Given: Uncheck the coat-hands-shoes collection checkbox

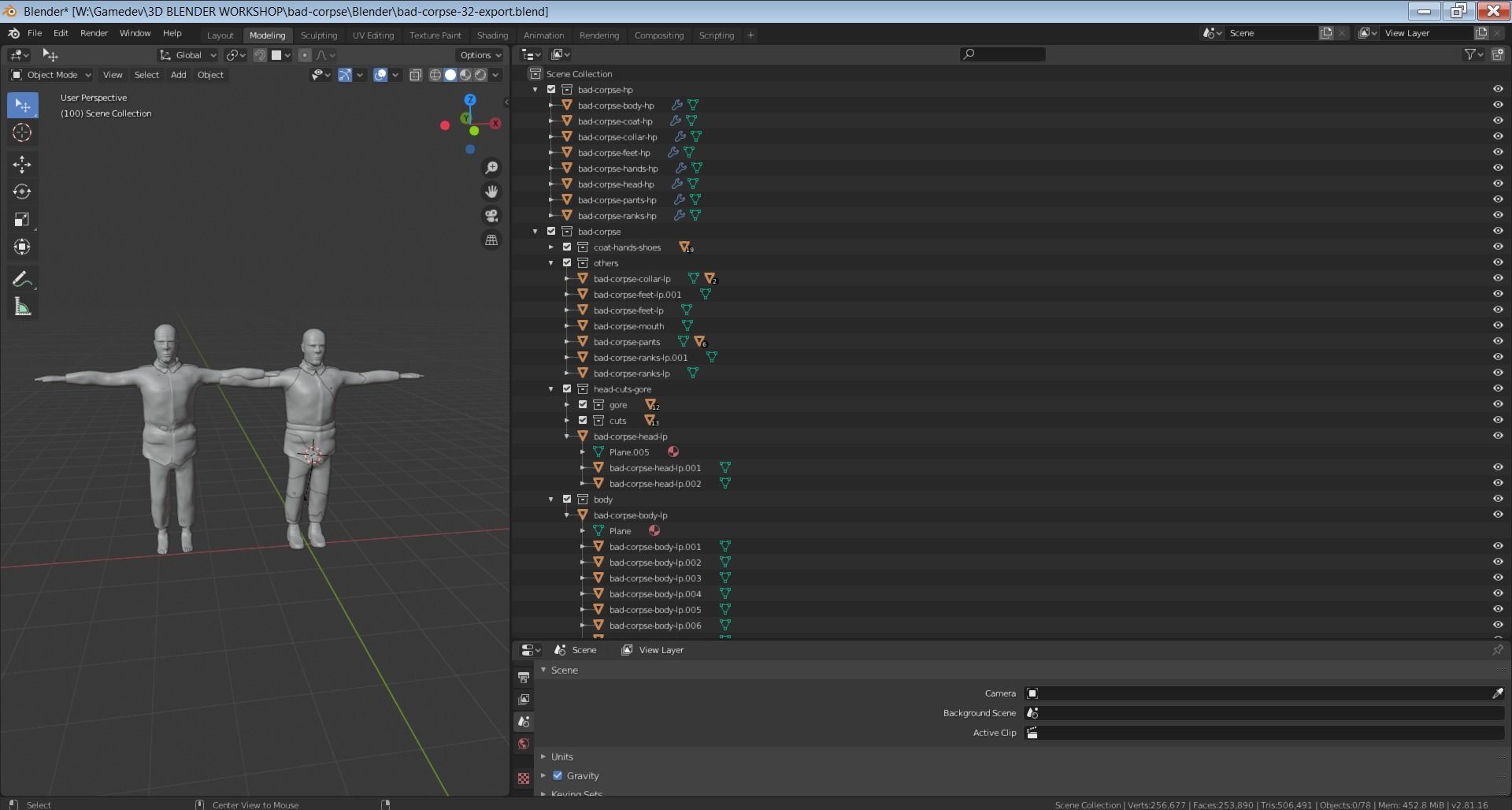Looking at the screenshot, I should pyautogui.click(x=567, y=247).
